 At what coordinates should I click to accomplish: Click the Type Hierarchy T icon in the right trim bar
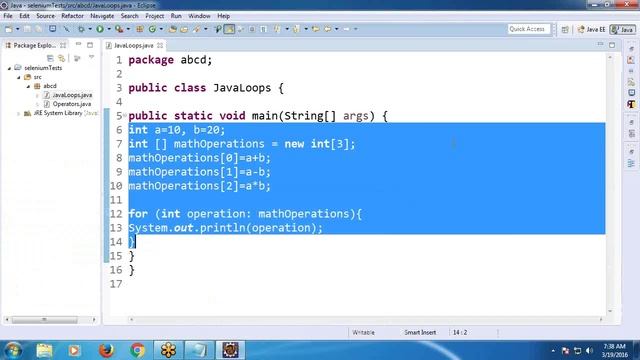pos(631,104)
